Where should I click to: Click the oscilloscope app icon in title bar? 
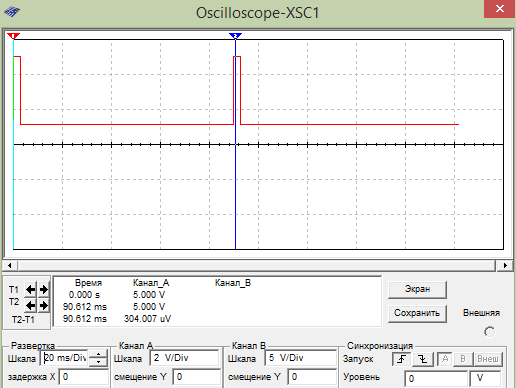(x=12, y=12)
